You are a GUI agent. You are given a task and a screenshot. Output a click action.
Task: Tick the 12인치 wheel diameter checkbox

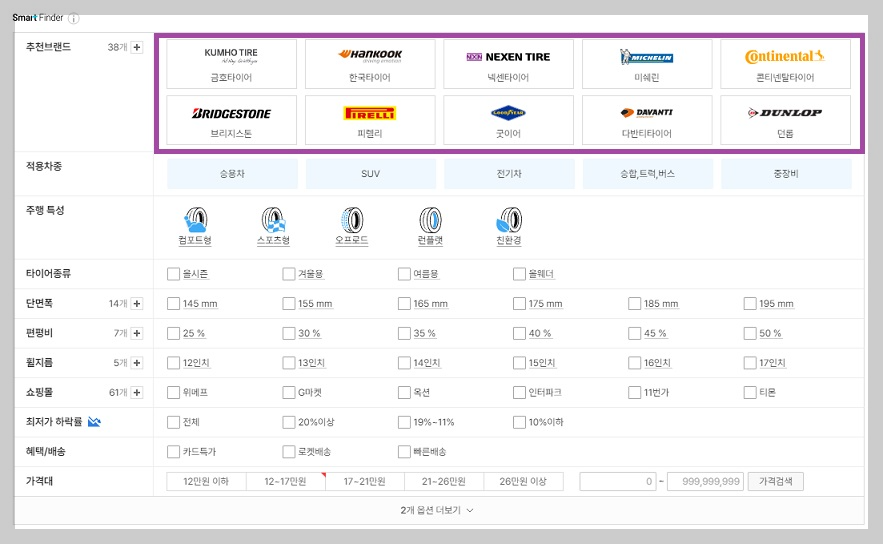click(173, 363)
